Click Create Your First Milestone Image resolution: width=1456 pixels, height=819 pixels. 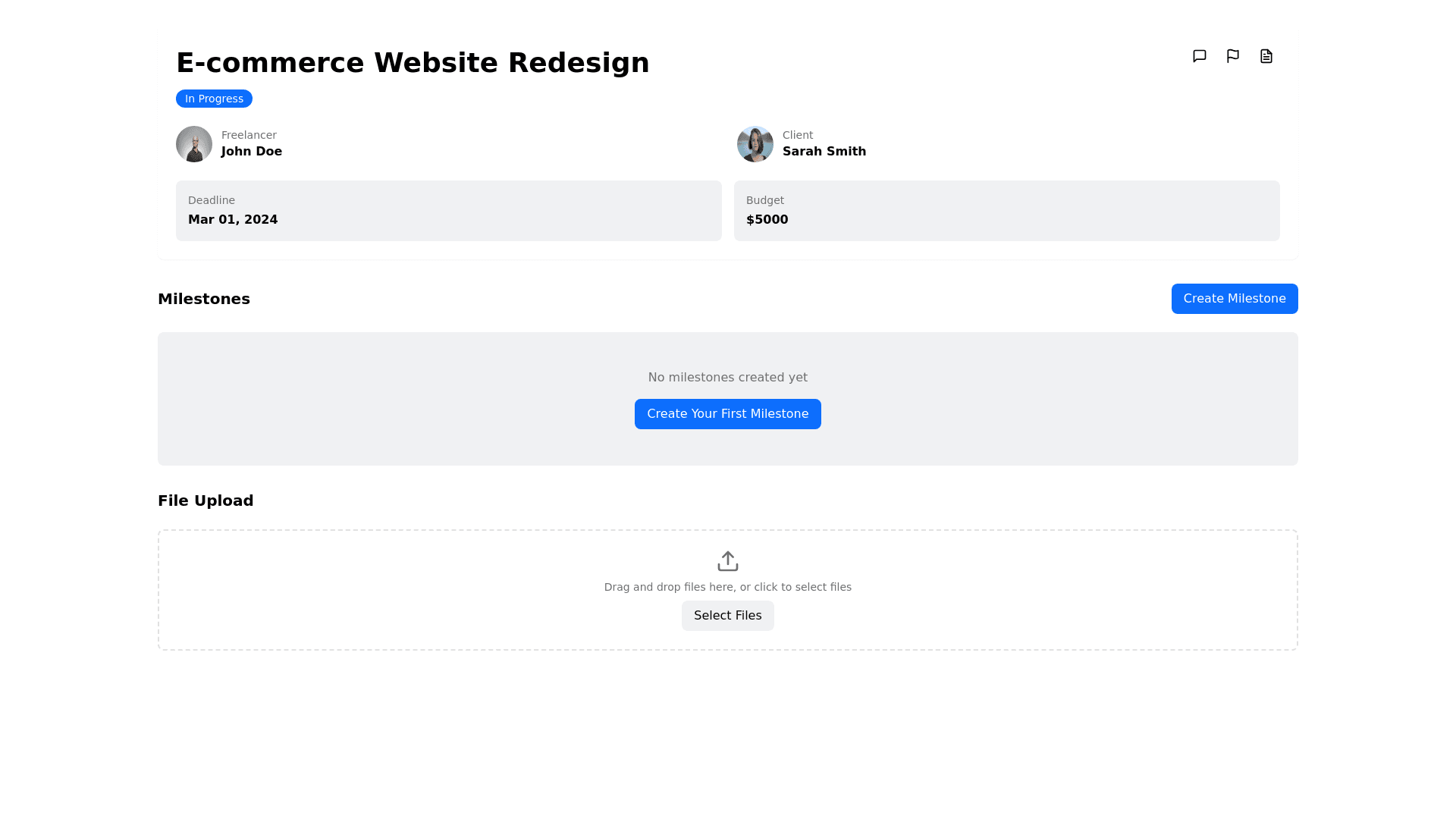click(x=727, y=414)
